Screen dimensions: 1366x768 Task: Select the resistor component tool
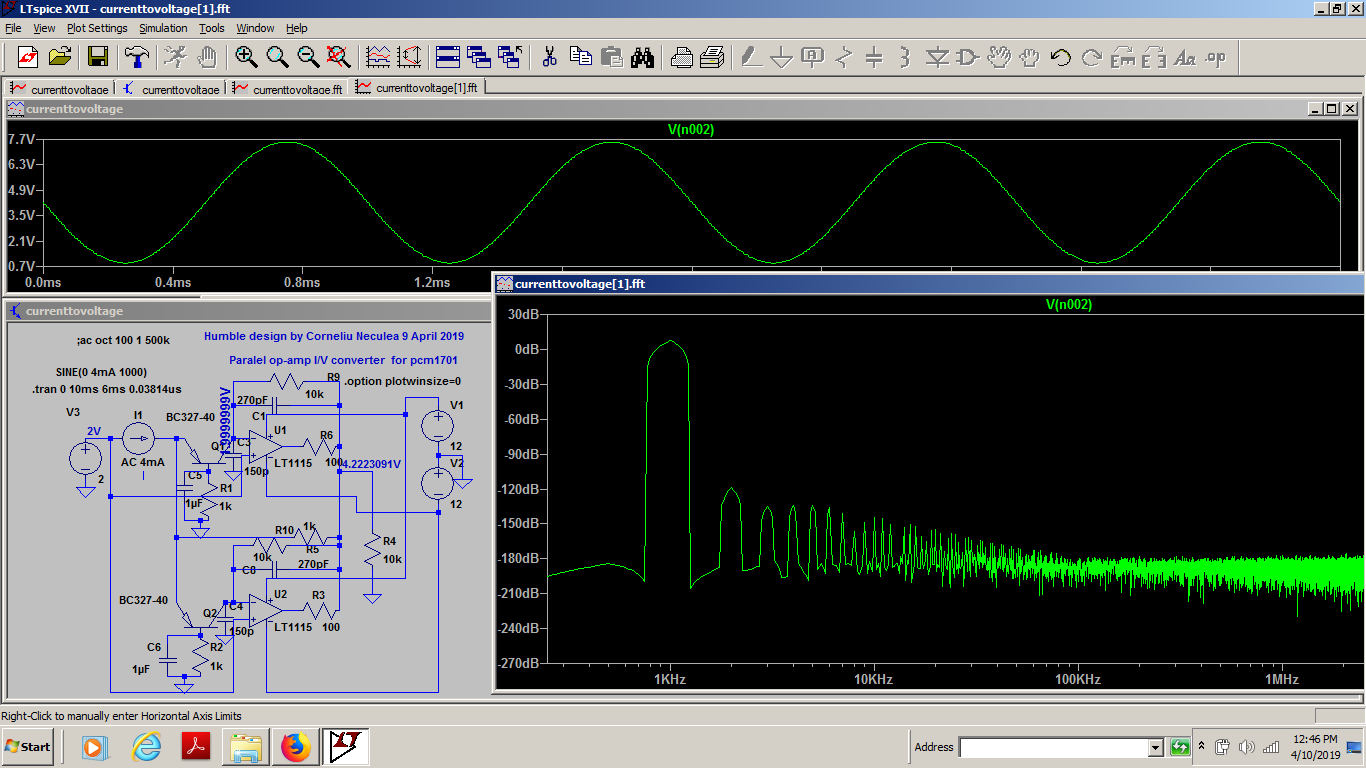(x=844, y=56)
